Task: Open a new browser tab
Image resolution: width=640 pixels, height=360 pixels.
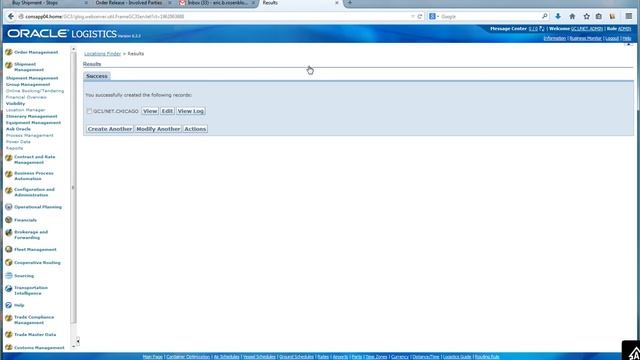Action: point(350,3)
